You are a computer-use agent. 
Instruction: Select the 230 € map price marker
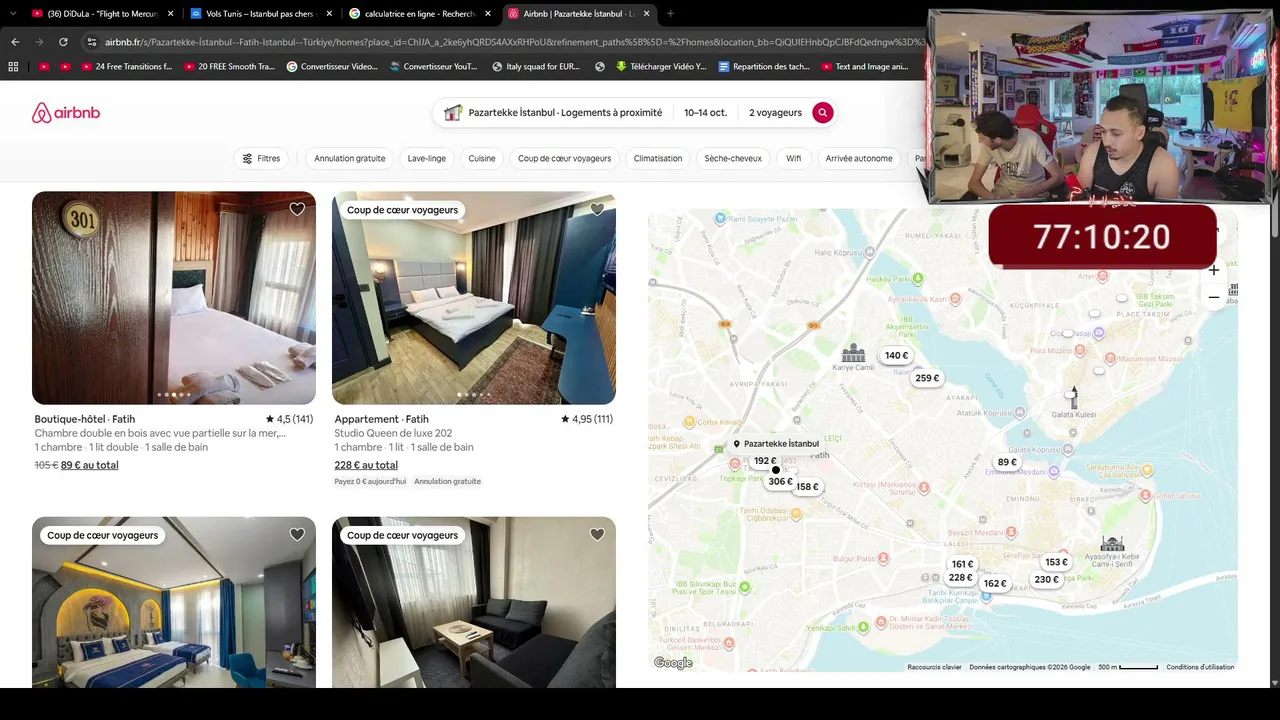coord(1046,580)
